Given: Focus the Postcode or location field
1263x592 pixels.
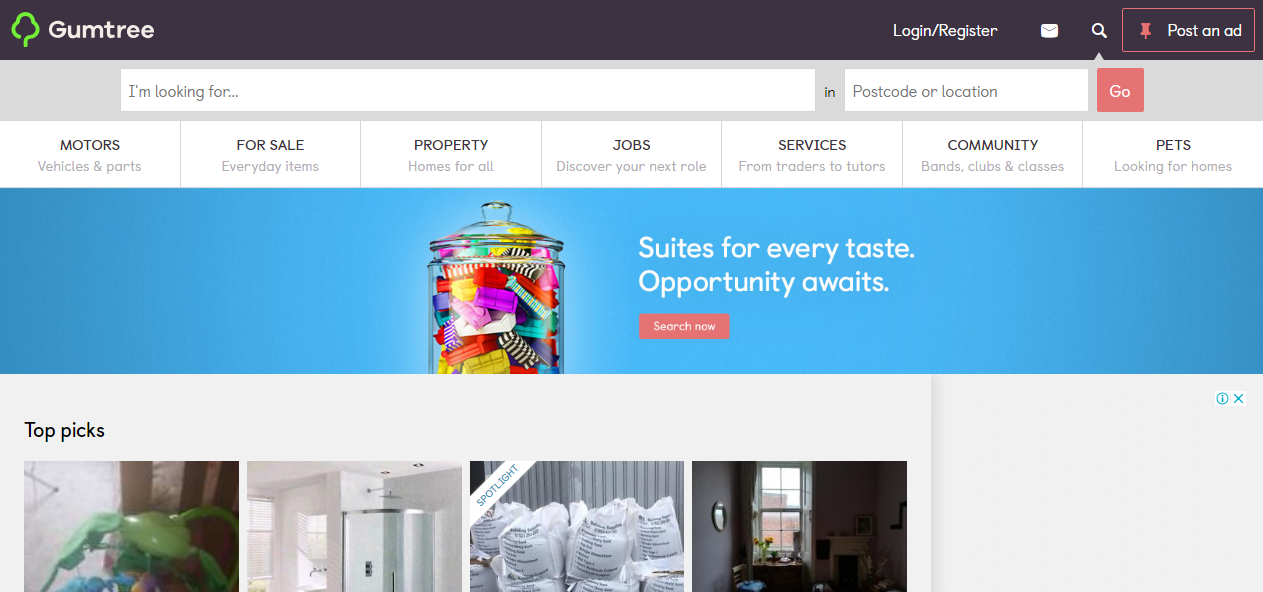Looking at the screenshot, I should coord(966,90).
